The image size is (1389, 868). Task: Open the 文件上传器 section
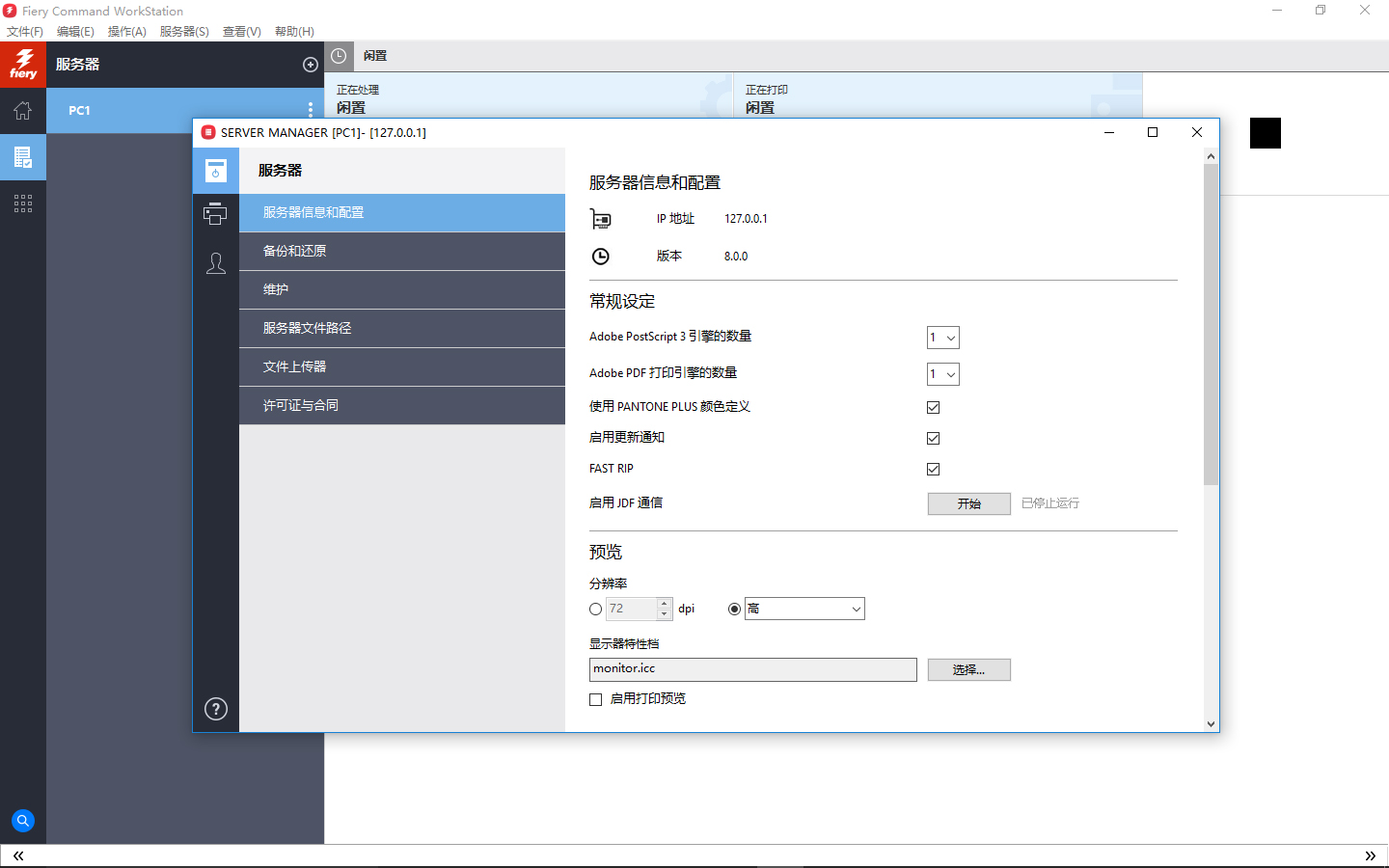pyautogui.click(x=402, y=366)
